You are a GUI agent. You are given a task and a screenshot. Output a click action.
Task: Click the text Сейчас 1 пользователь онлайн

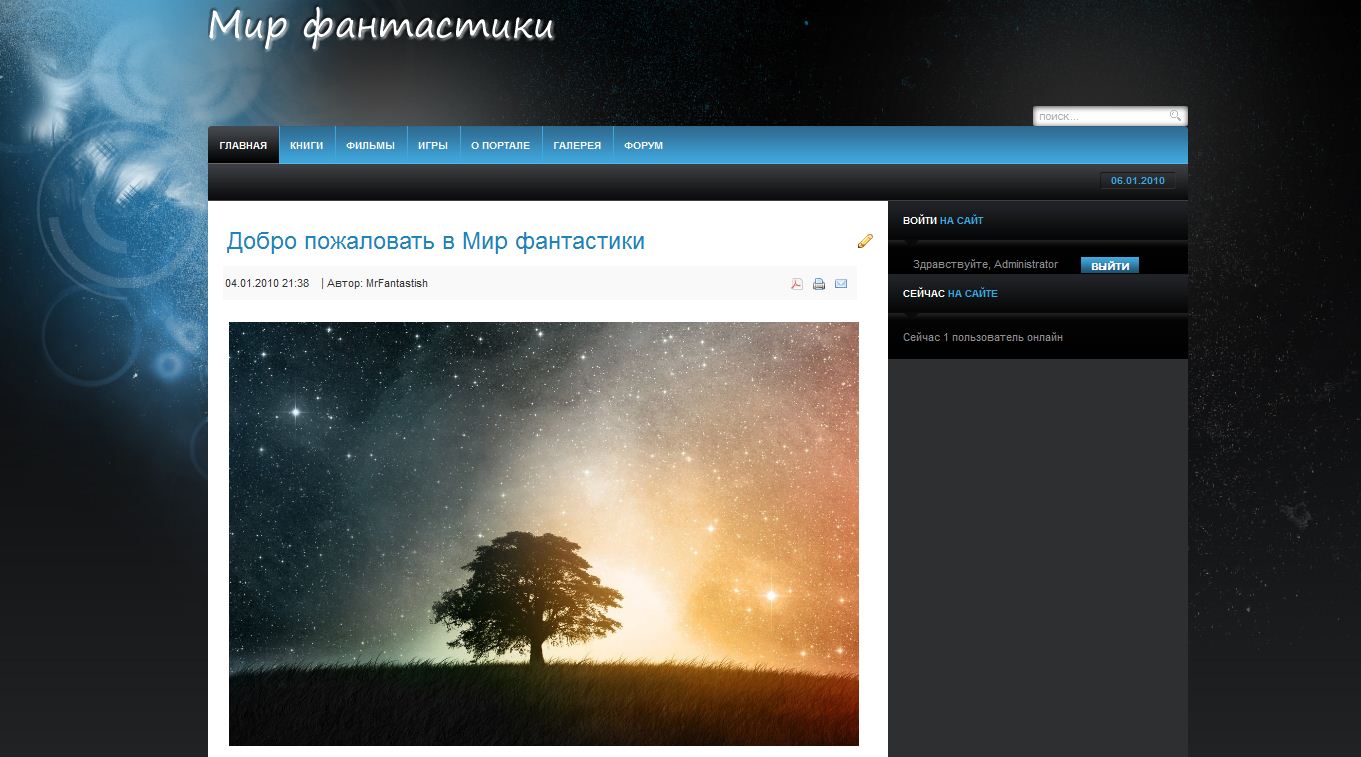(983, 338)
